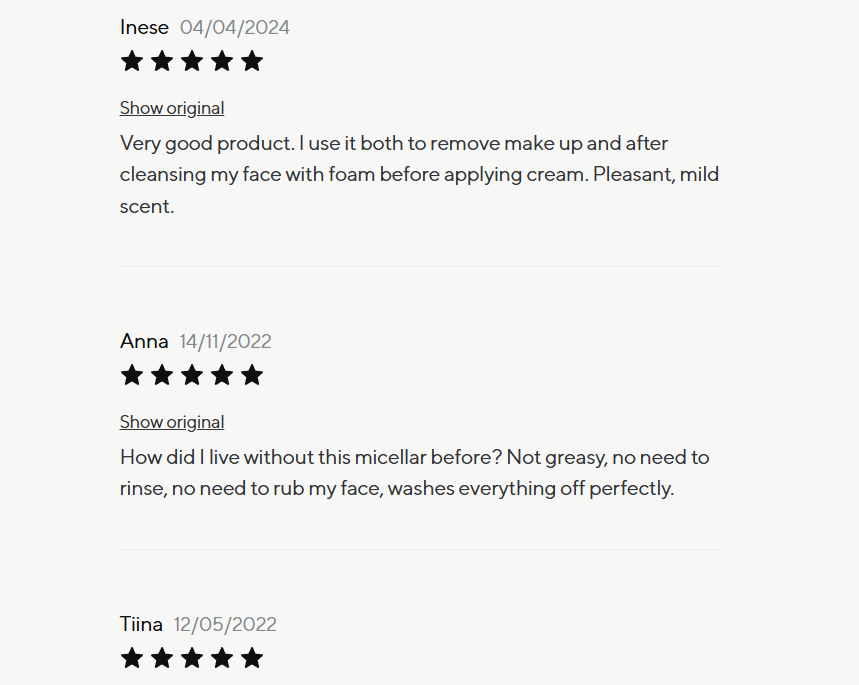This screenshot has width=859, height=685.
Task: Click reviewer name Inese
Action: 144,27
